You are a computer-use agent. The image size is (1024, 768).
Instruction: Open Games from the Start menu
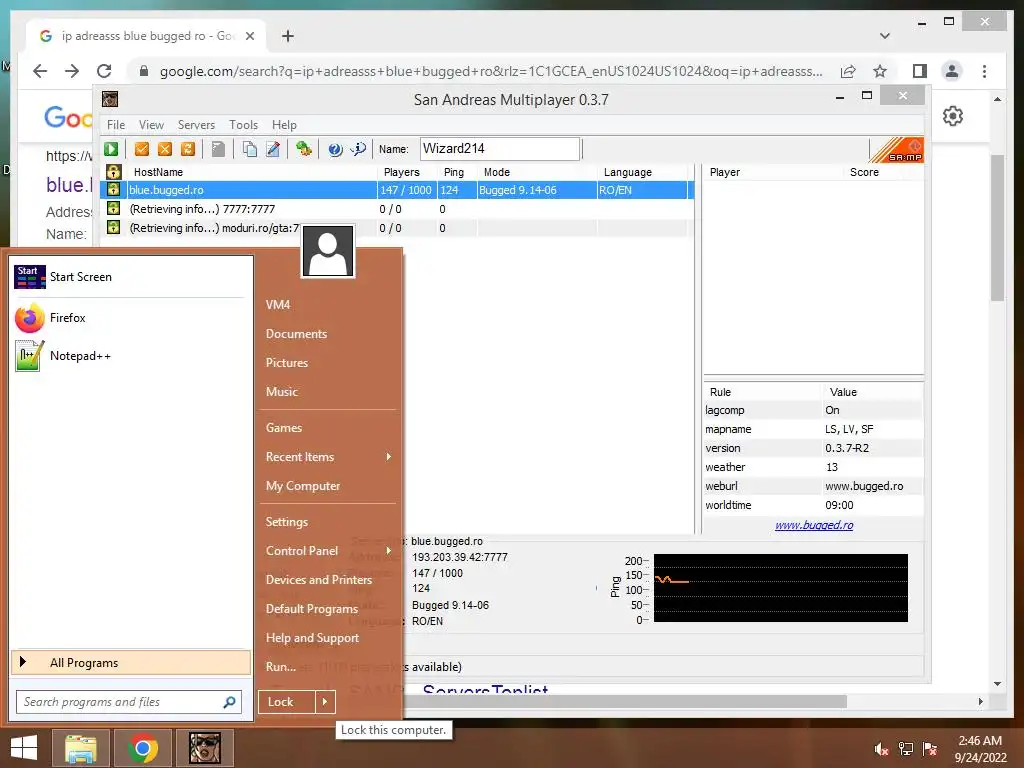pyautogui.click(x=283, y=428)
